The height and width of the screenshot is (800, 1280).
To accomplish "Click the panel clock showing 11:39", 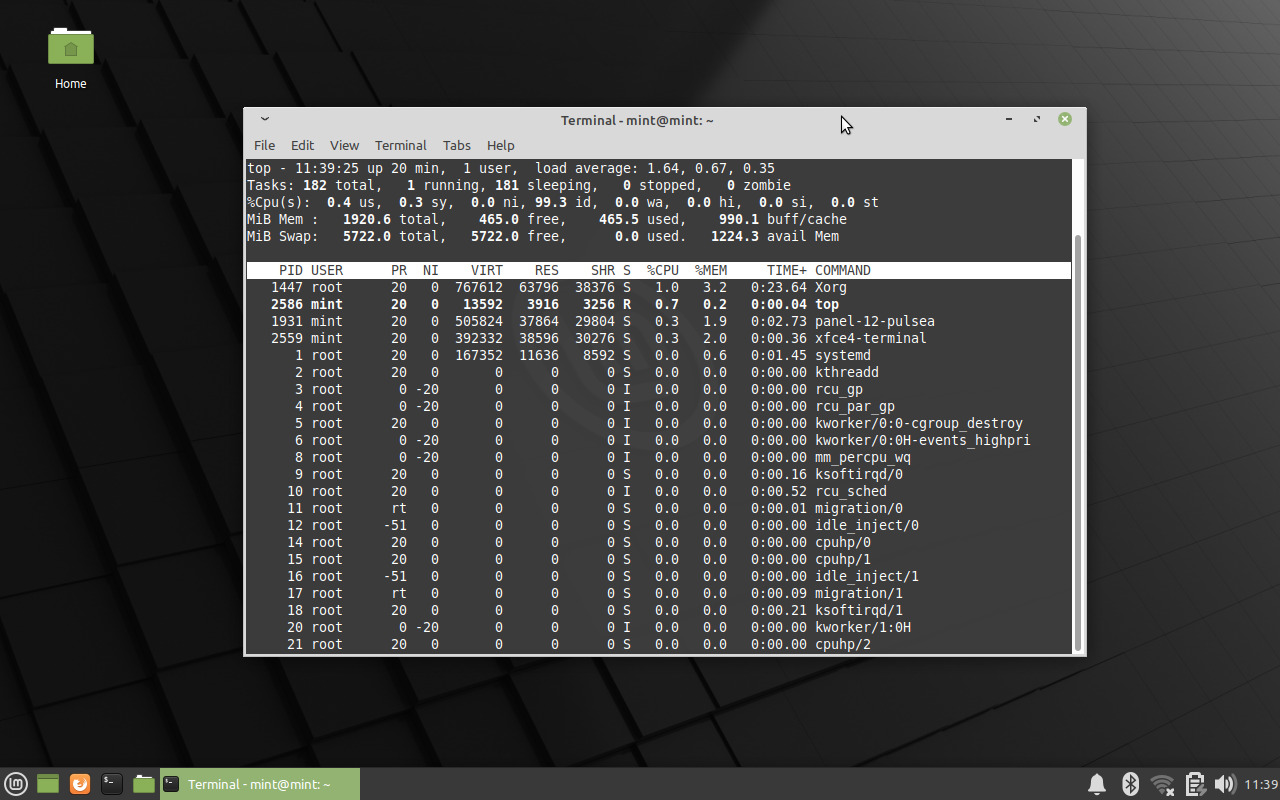I will pos(1261,784).
